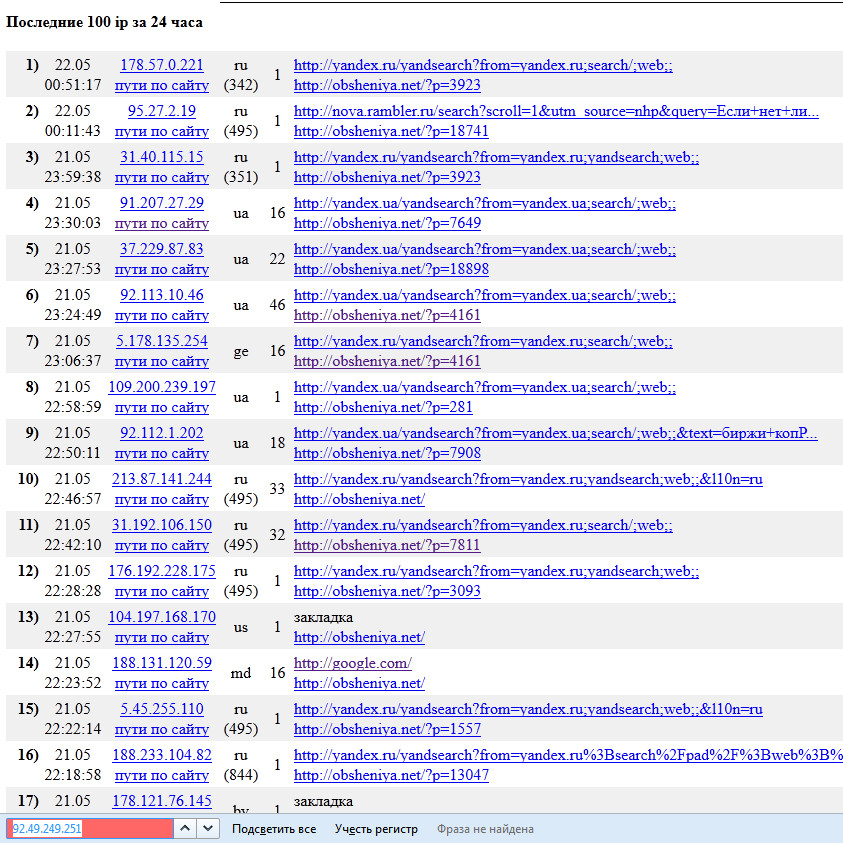Click heading Последние 100 ip за 24 часа

104,22
